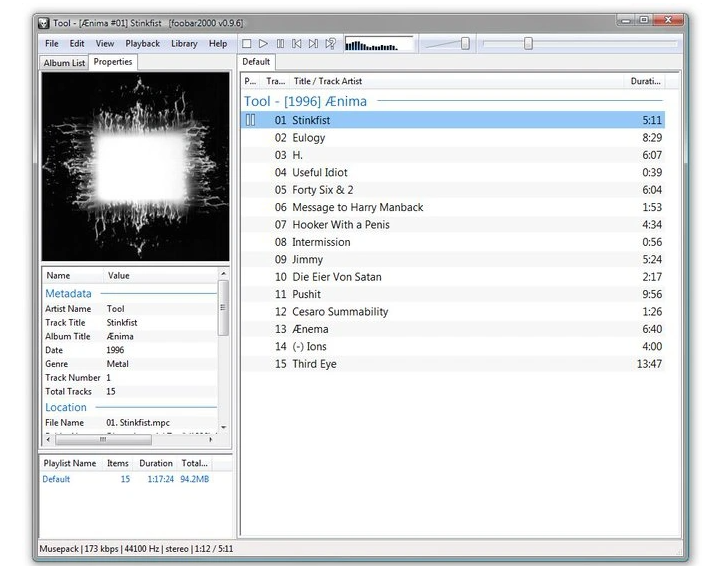The width and height of the screenshot is (710, 566).
Task: Open the View menu
Action: (x=105, y=43)
